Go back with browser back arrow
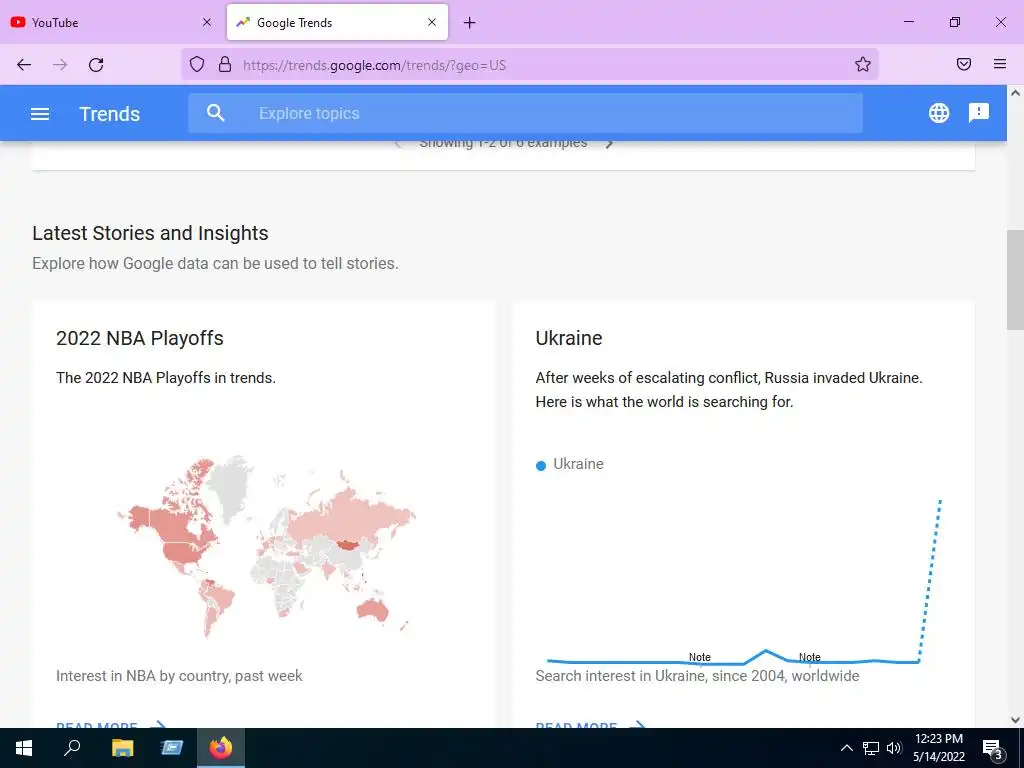The height and width of the screenshot is (768, 1024). pyautogui.click(x=24, y=65)
